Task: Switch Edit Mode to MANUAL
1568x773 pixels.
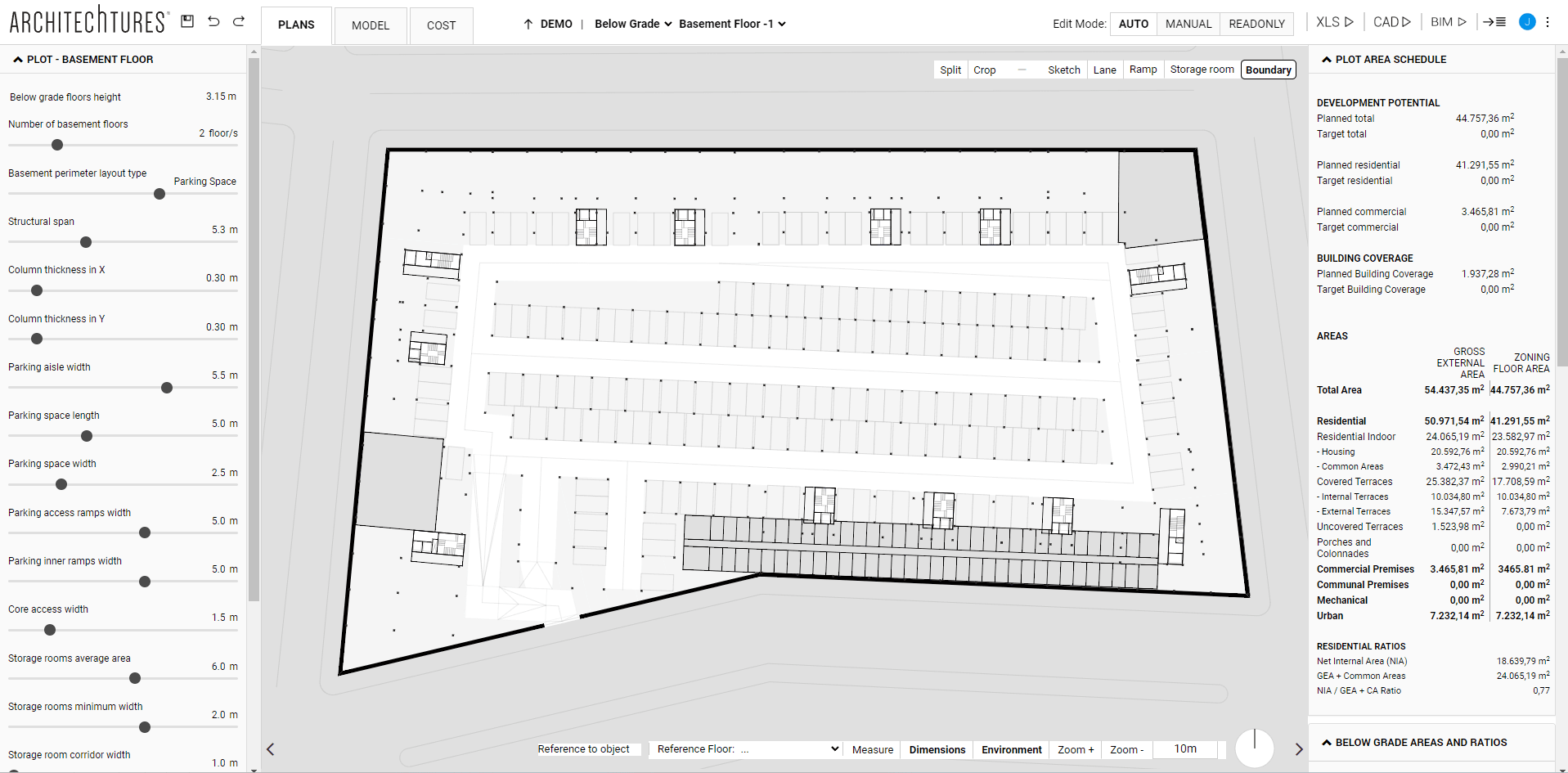Action: click(x=1188, y=24)
